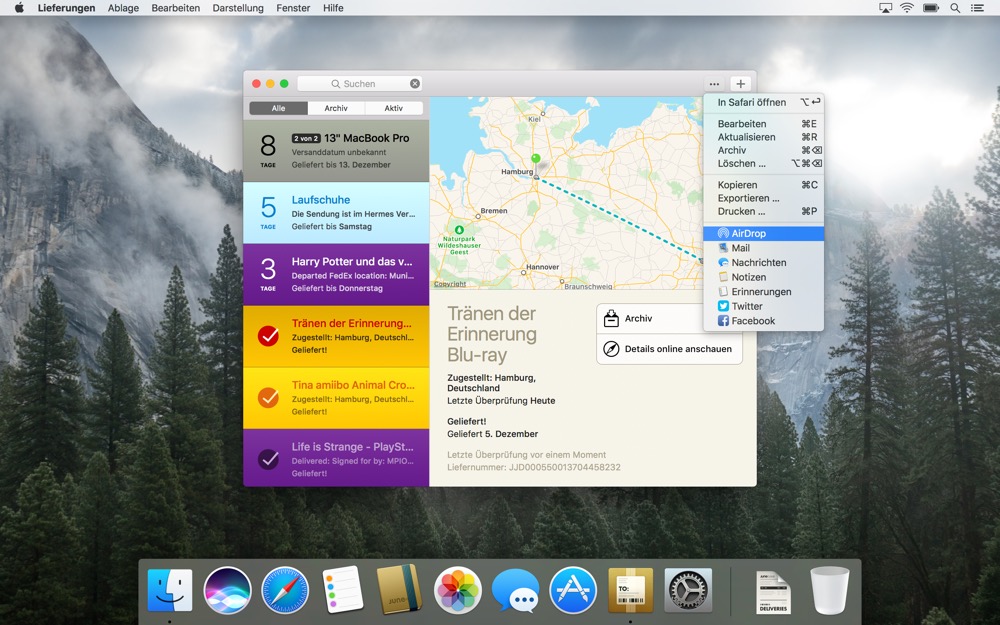Viewport: 1000px width, 625px height.
Task: Select the Archiv filter tab
Action: [336, 108]
